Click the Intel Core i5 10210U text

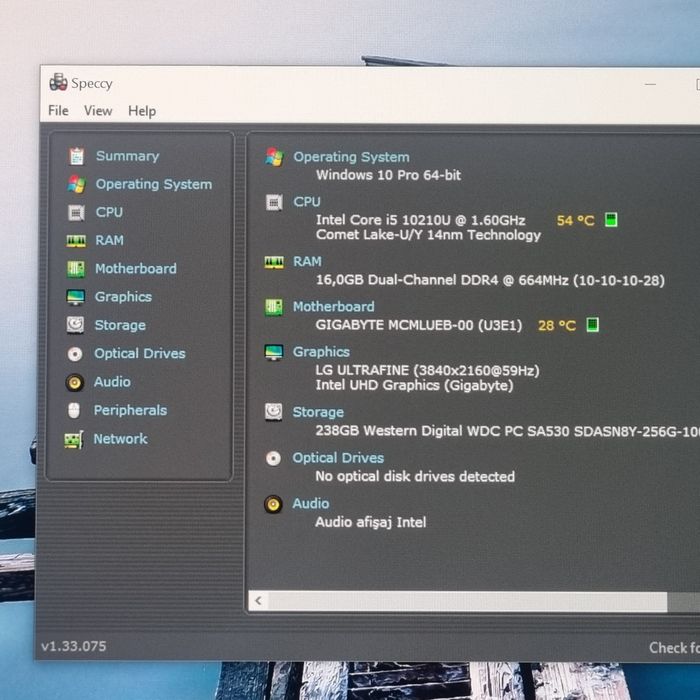[421, 220]
